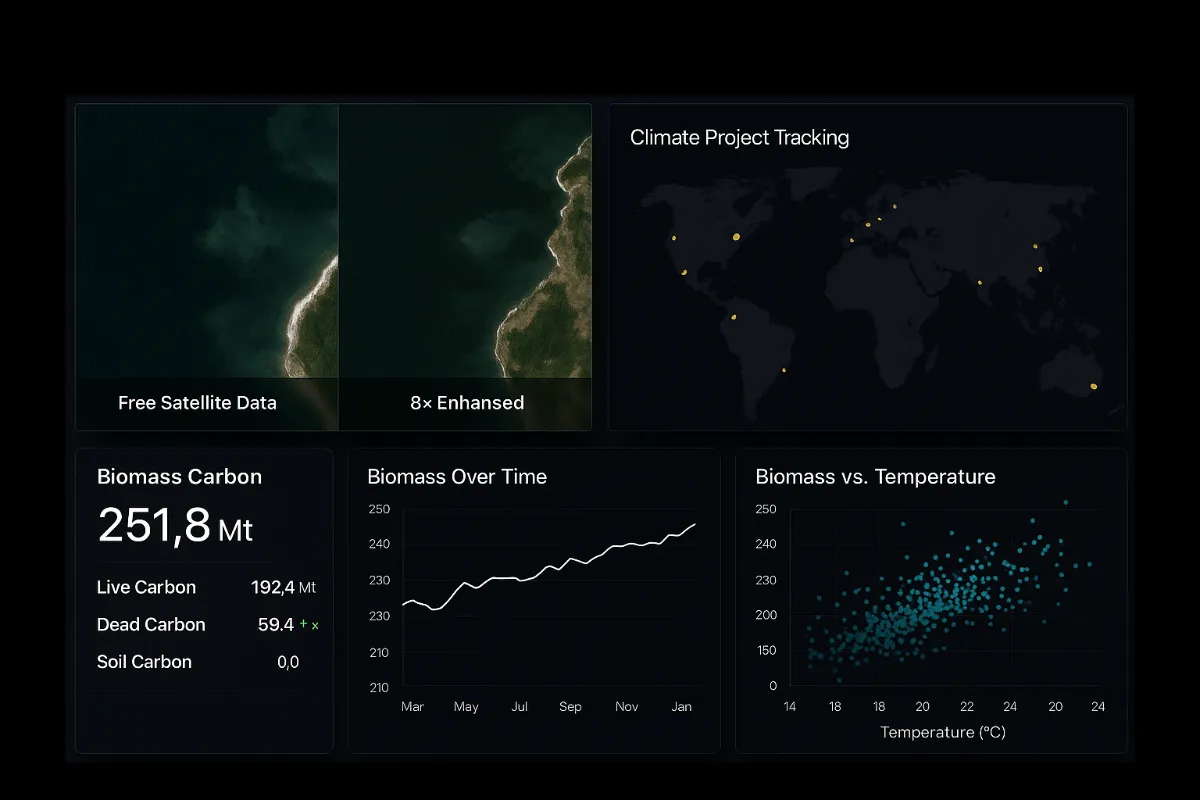The height and width of the screenshot is (800, 1200).
Task: Switch to the Free Satellite Data view
Action: (197, 403)
